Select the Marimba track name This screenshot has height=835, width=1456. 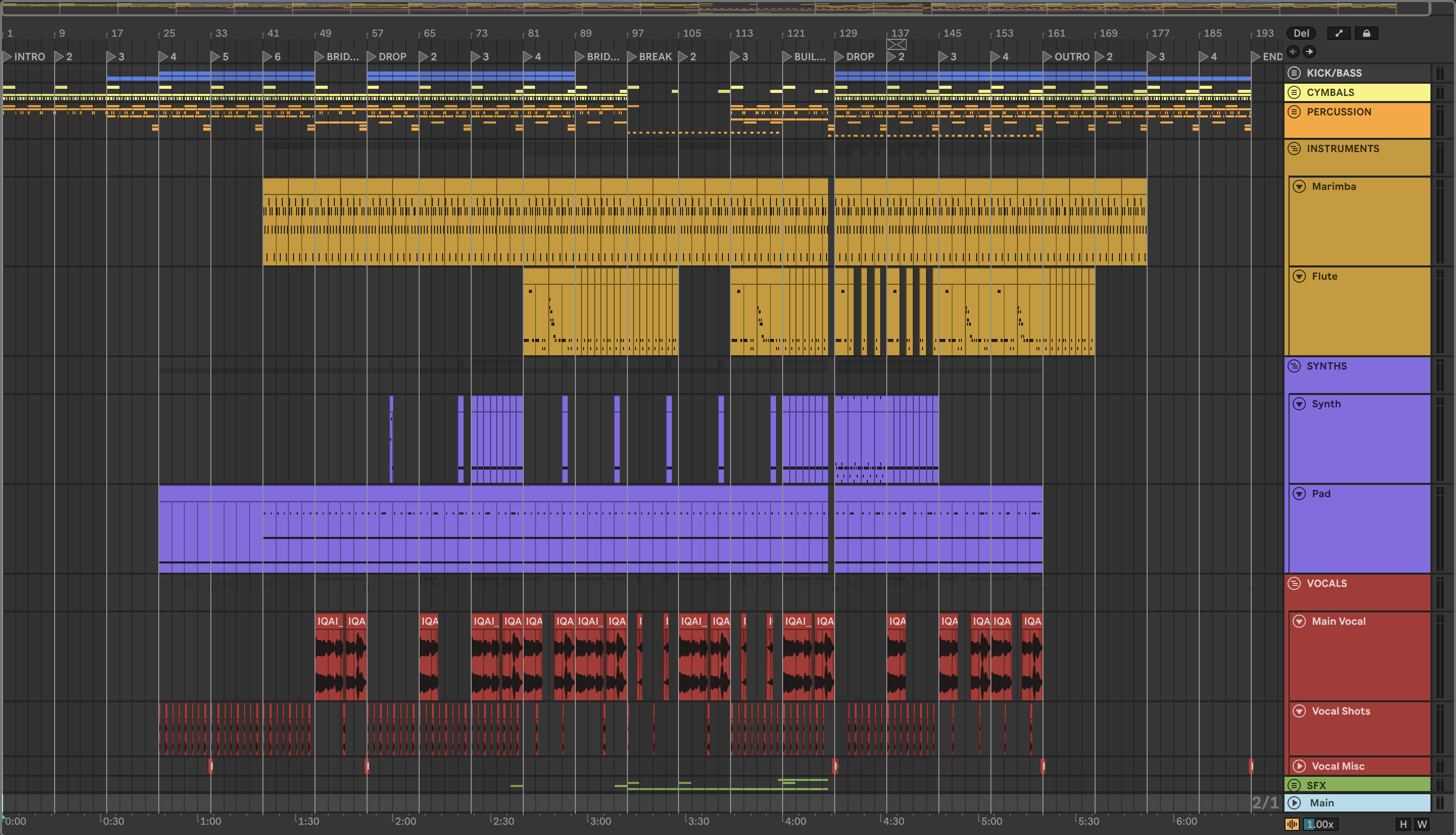(1334, 186)
